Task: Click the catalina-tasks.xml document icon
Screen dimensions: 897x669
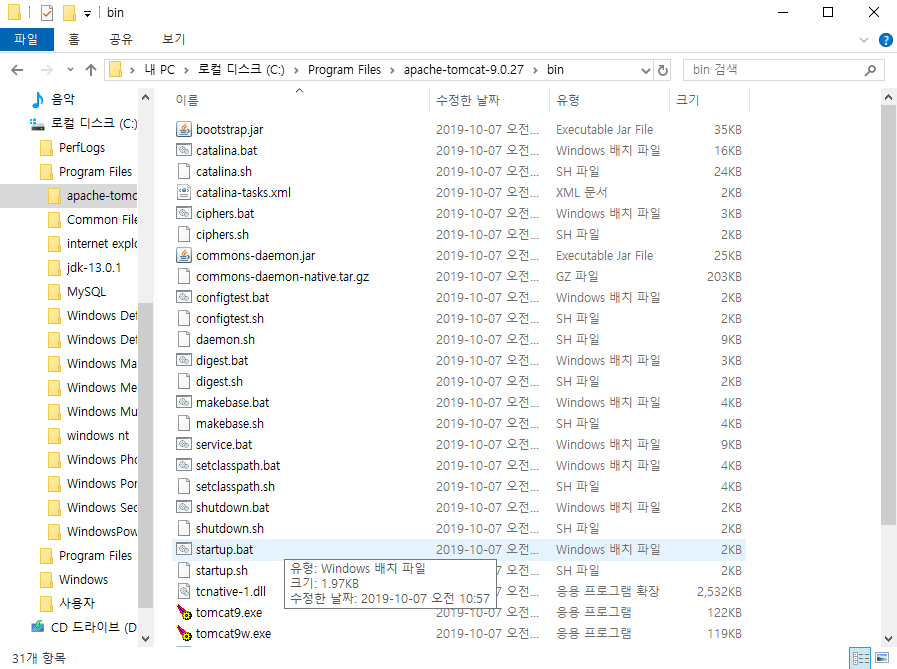Action: tap(183, 192)
